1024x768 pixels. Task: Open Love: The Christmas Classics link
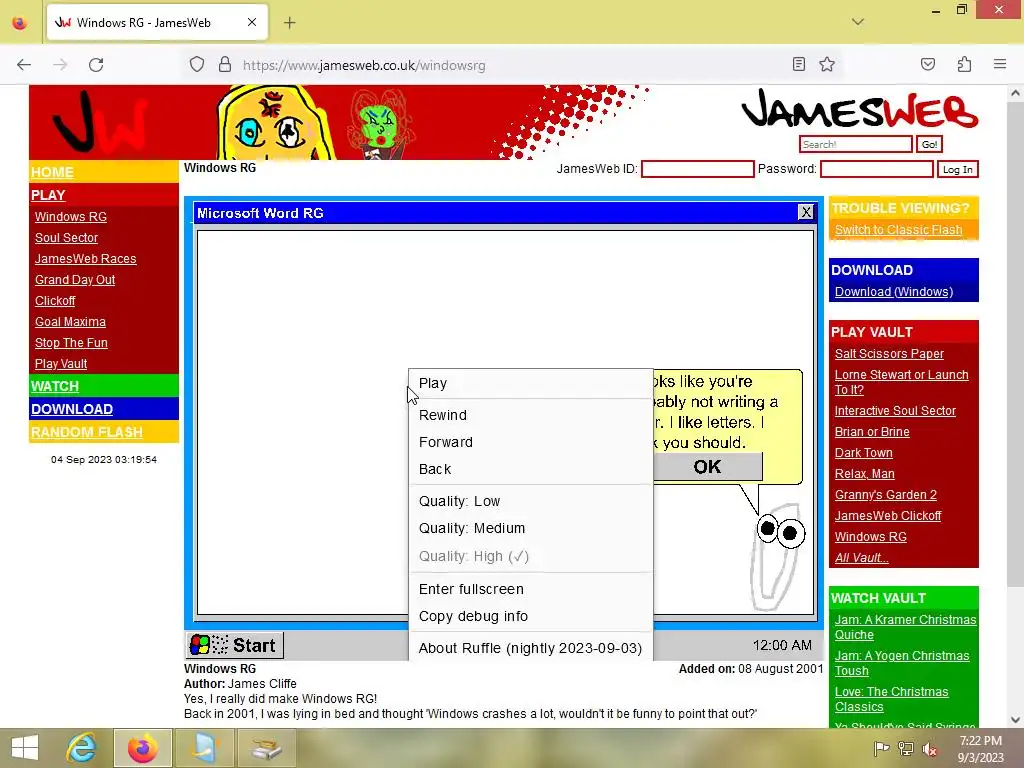tap(891, 699)
